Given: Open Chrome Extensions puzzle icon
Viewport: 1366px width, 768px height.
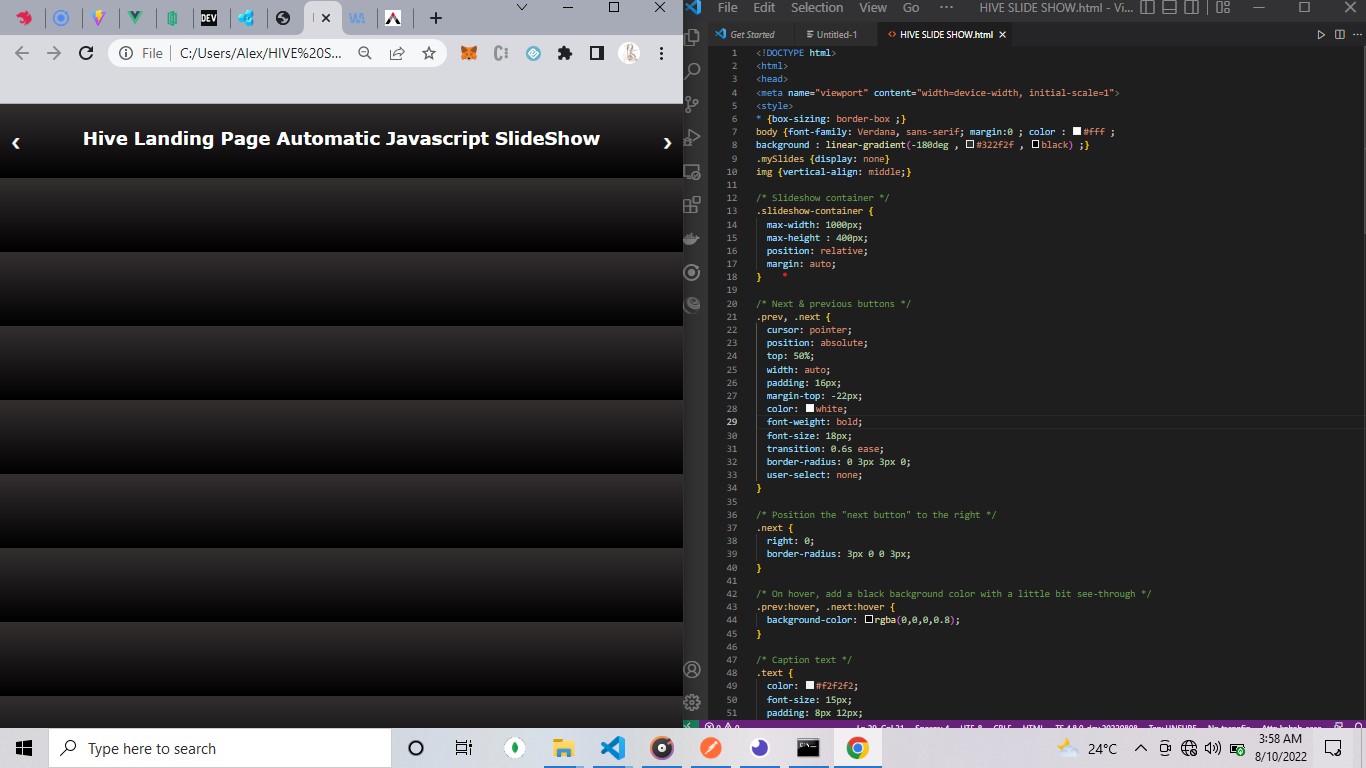Looking at the screenshot, I should click(x=565, y=53).
